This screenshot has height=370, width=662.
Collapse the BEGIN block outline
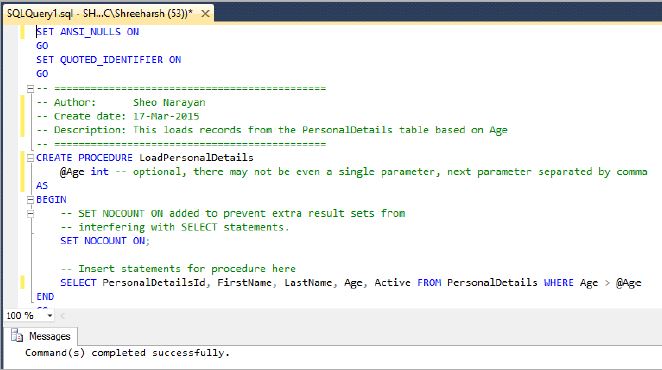[x=30, y=200]
